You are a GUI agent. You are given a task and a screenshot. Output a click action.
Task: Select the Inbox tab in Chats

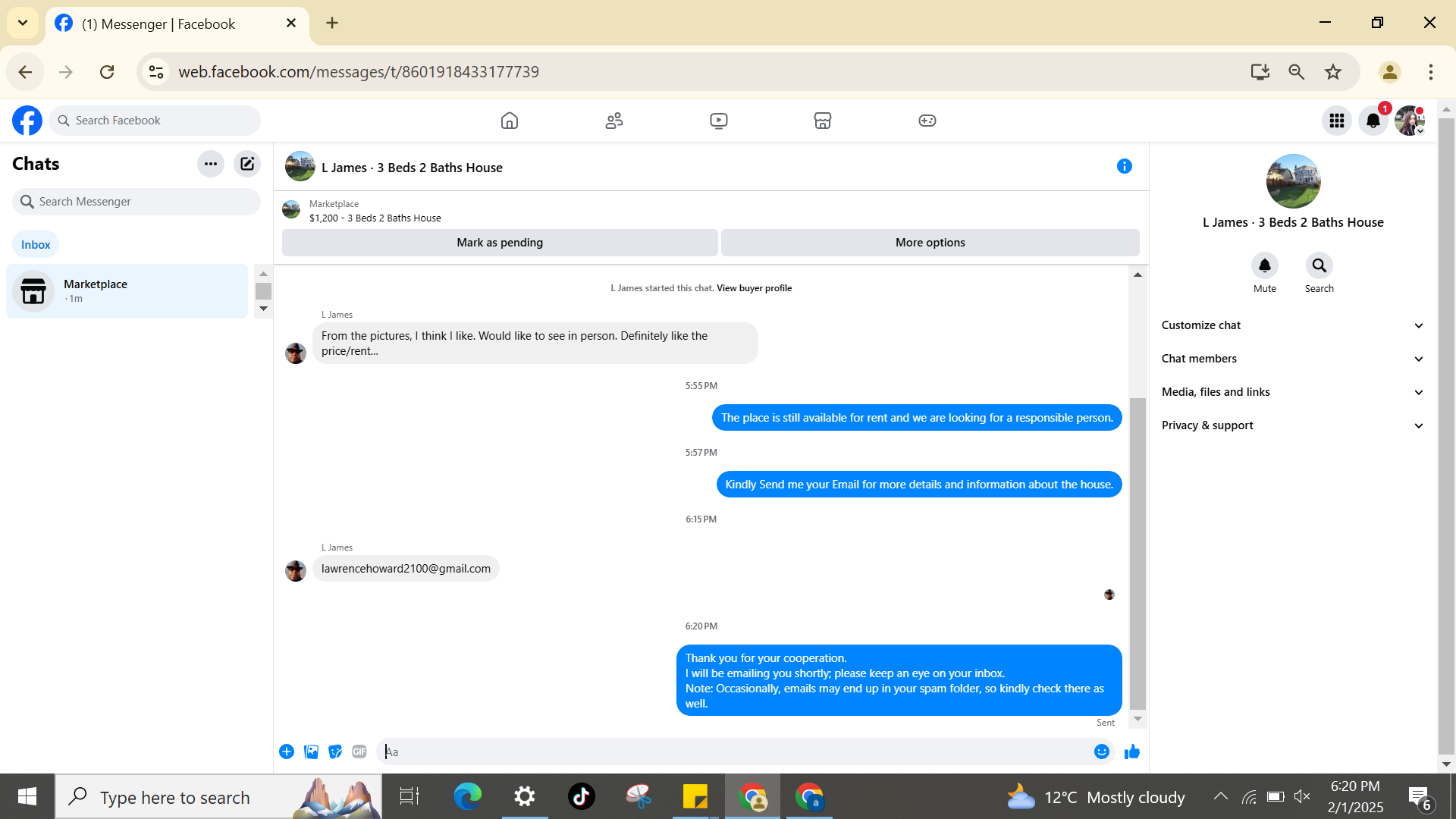[36, 244]
